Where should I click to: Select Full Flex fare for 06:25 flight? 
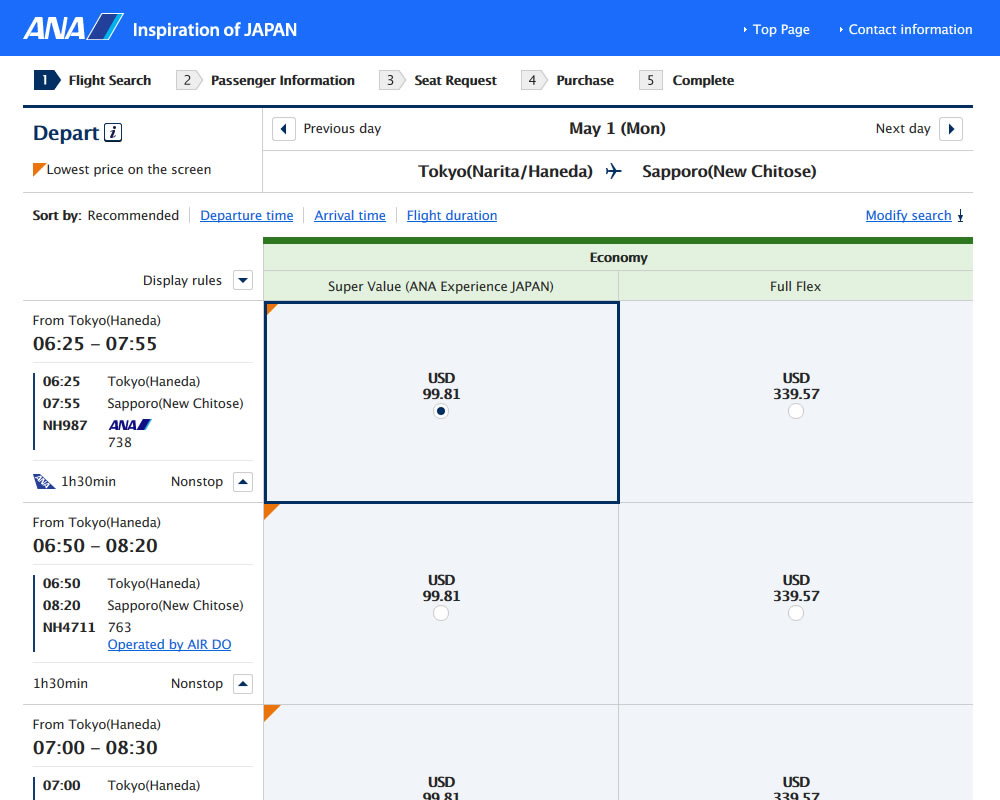coord(795,411)
